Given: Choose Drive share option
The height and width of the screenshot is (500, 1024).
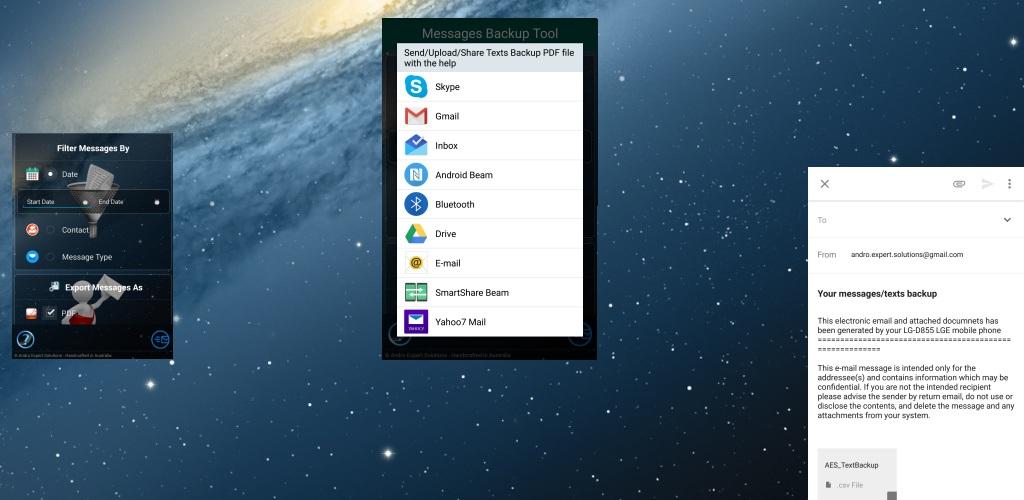Looking at the screenshot, I should [490, 234].
